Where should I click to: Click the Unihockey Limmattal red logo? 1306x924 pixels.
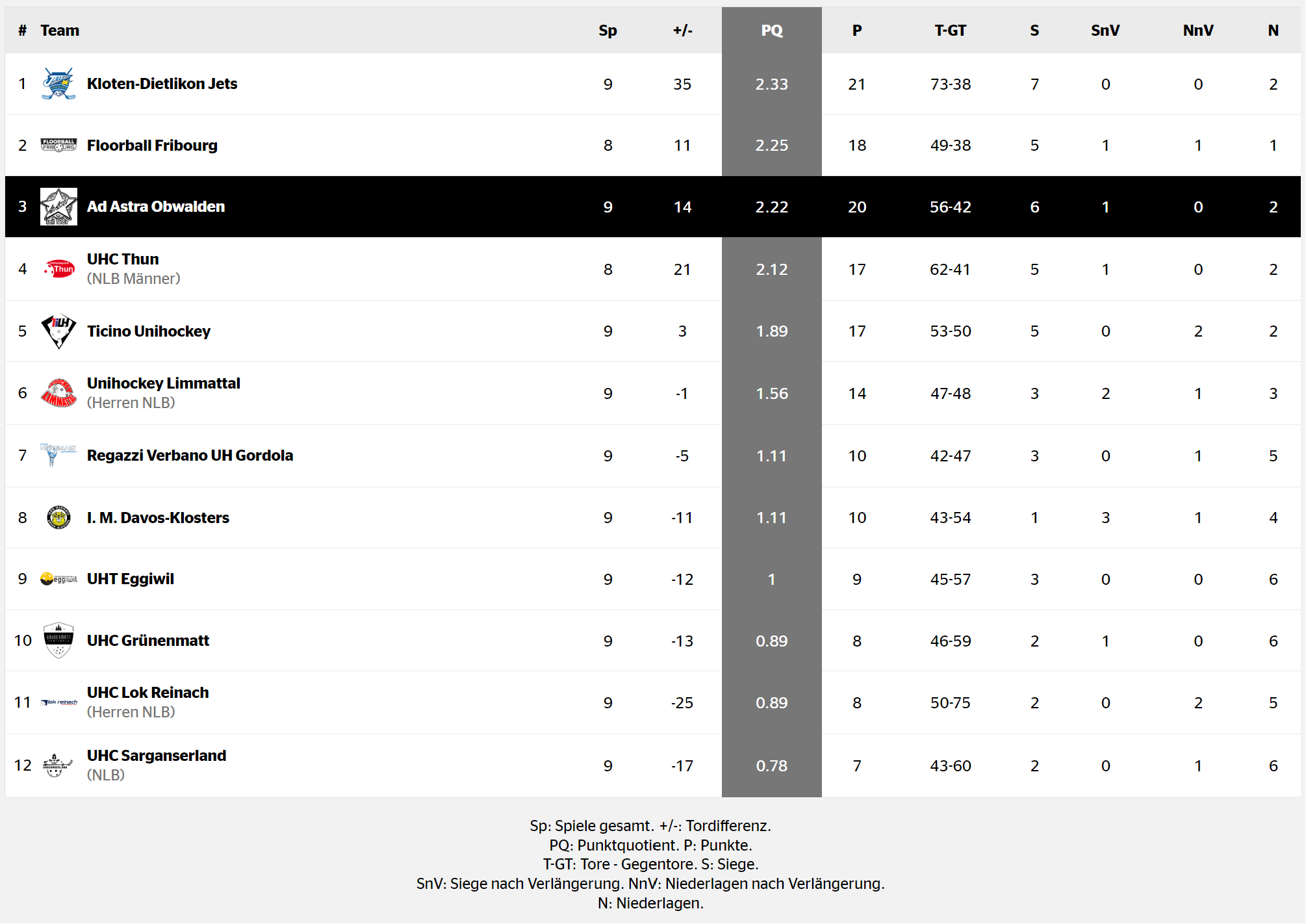pyautogui.click(x=58, y=392)
